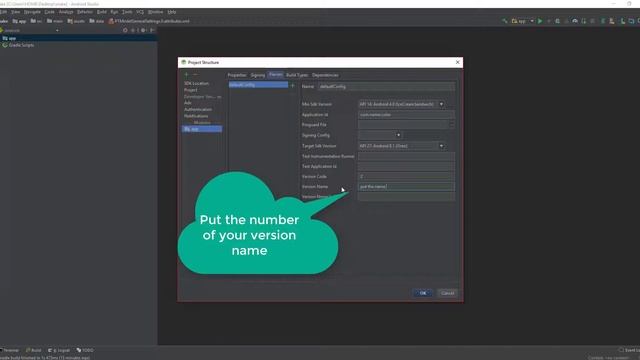Click the Debug app bug icon

[x=558, y=21]
